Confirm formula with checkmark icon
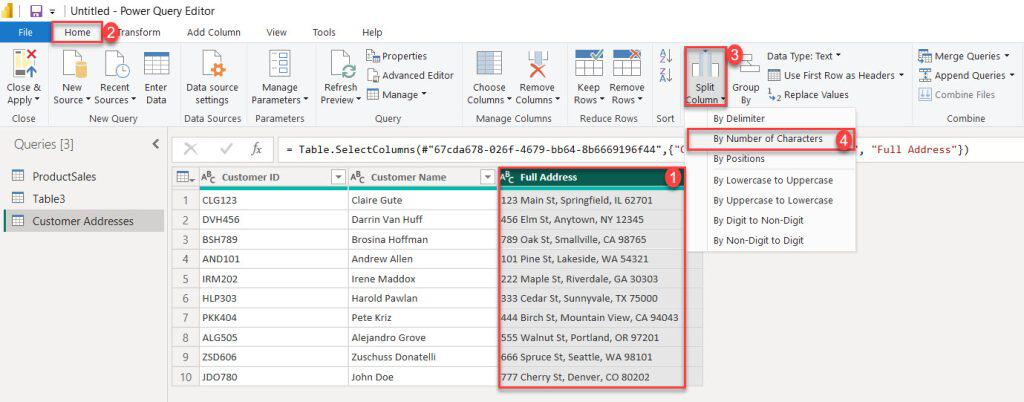 coord(226,149)
